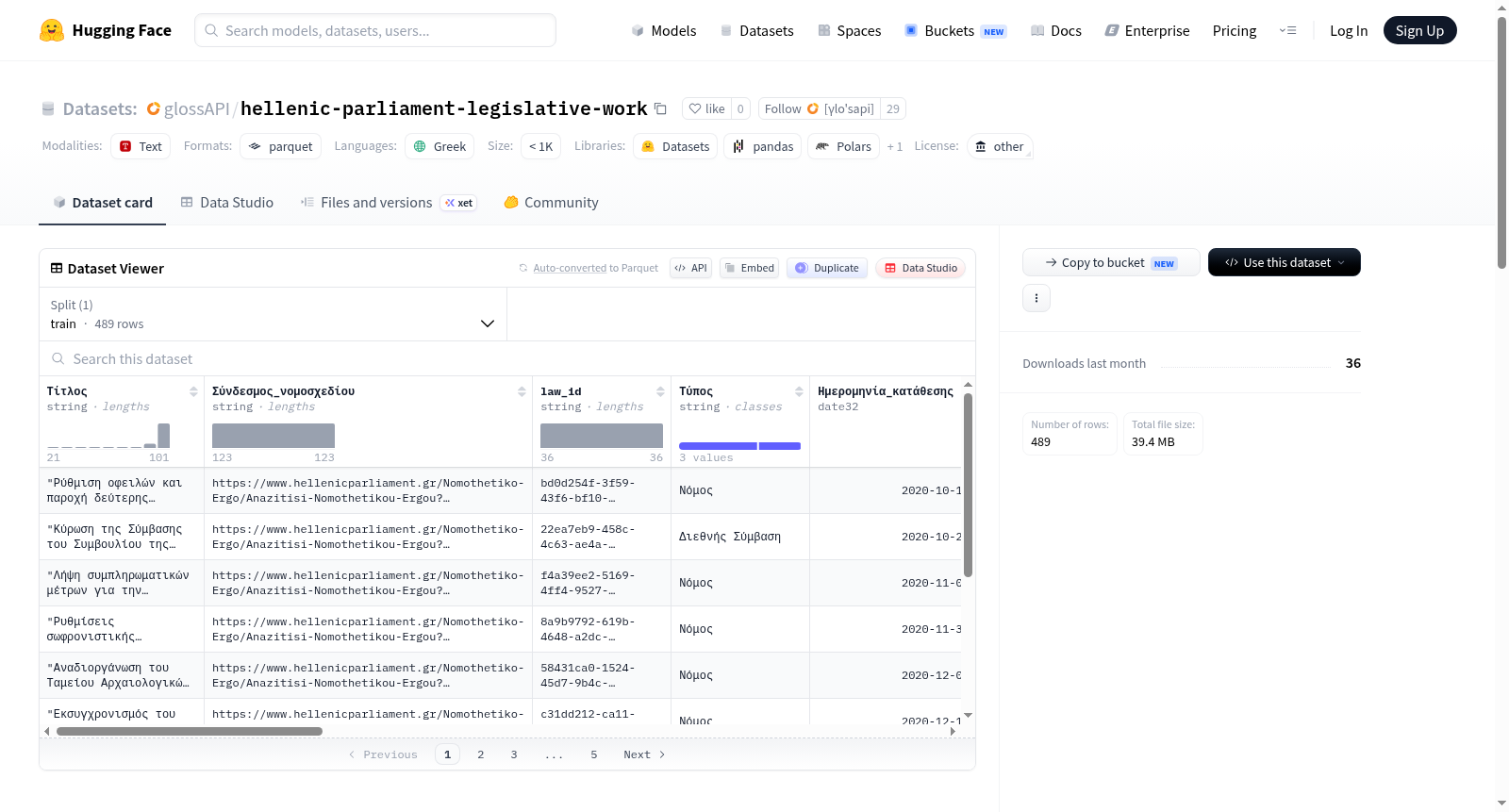The height and width of the screenshot is (812, 1509).
Task: Focus the Search this dataset field
Action: click(507, 359)
